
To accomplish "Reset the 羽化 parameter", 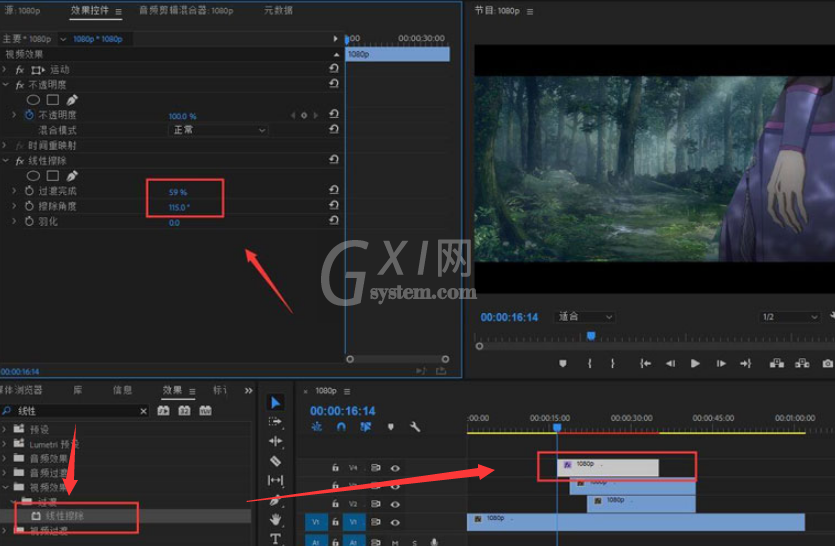I will click(x=334, y=220).
